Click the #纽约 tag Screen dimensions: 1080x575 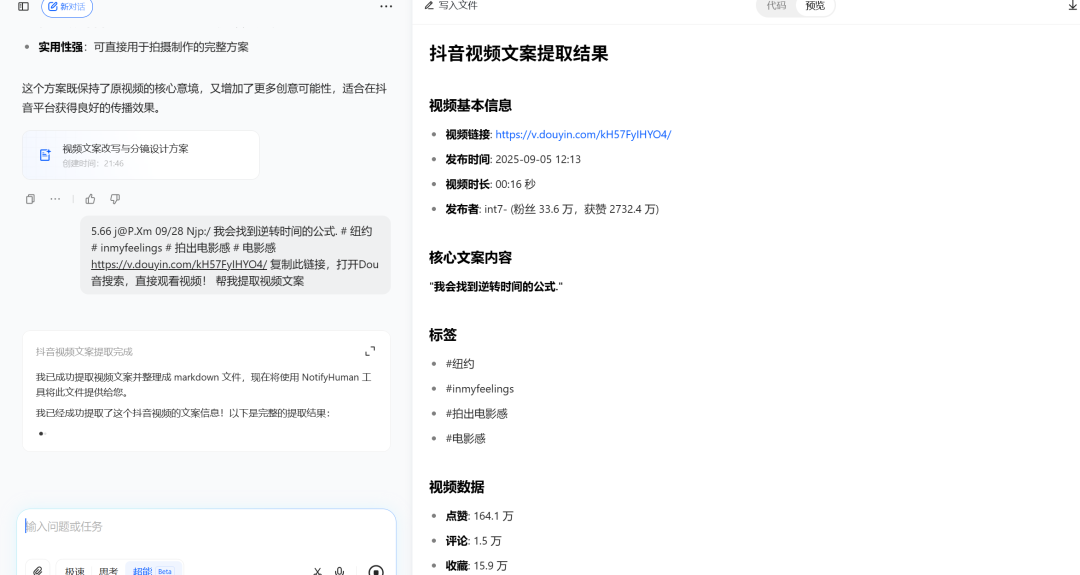pos(459,364)
